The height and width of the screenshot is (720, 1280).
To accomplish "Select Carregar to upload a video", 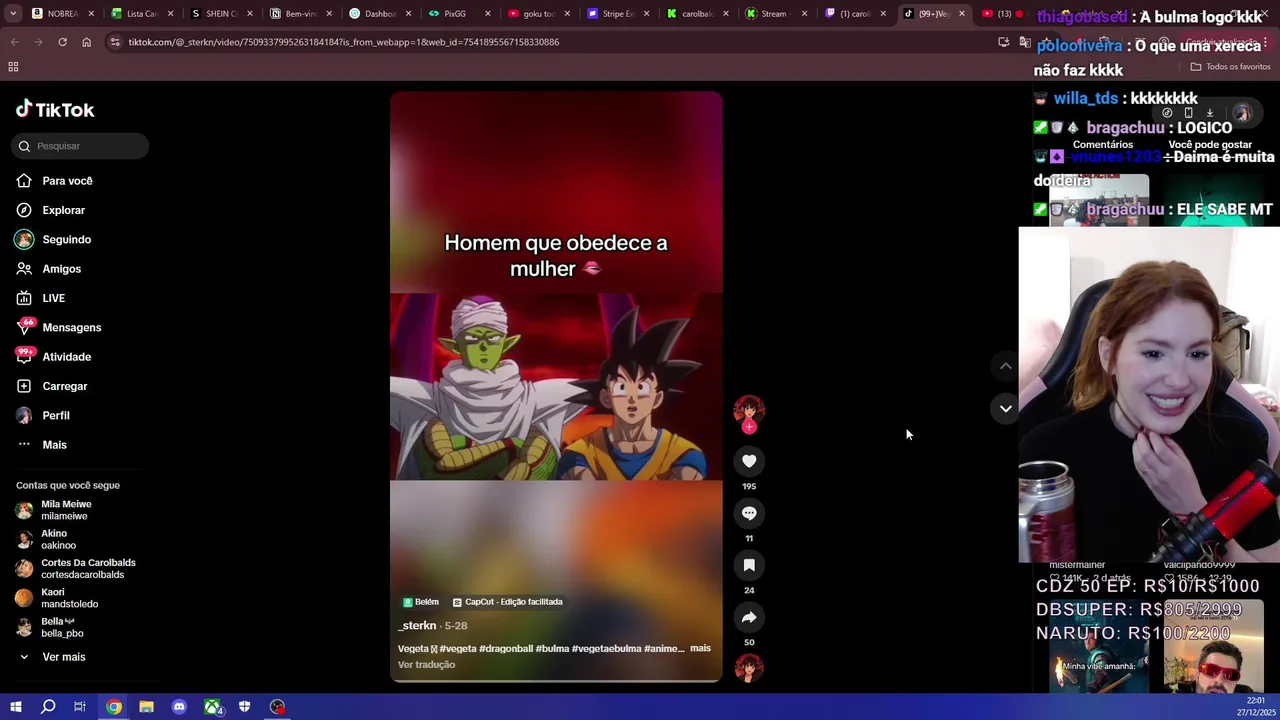I will 64,386.
